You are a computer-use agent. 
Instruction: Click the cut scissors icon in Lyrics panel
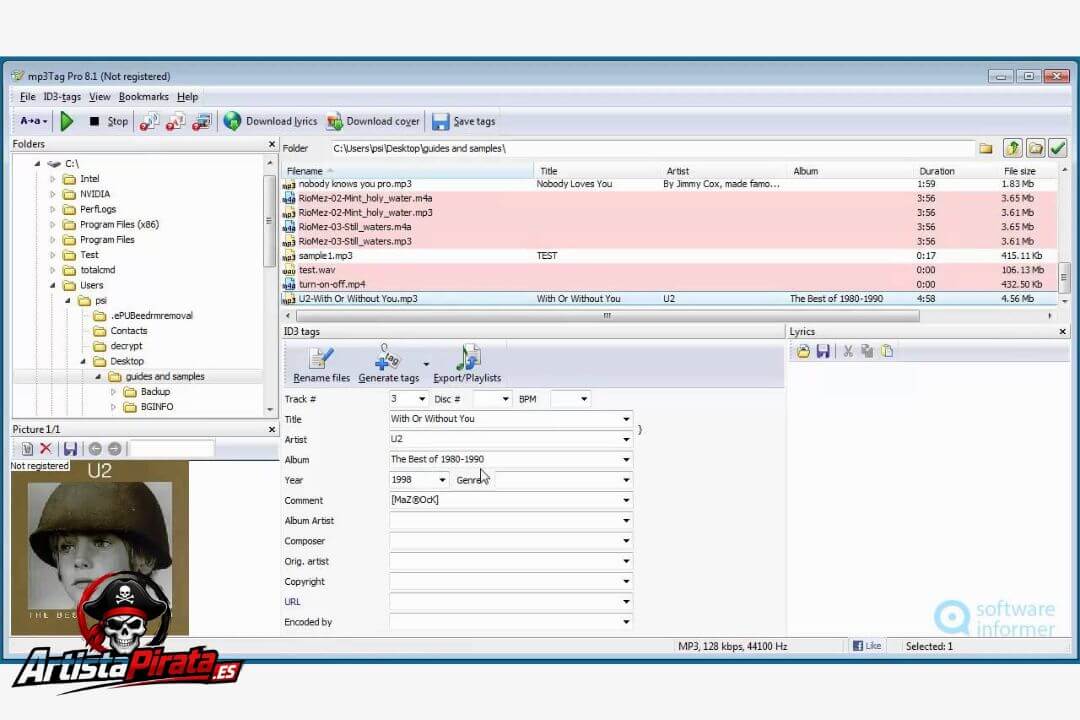[x=848, y=351]
